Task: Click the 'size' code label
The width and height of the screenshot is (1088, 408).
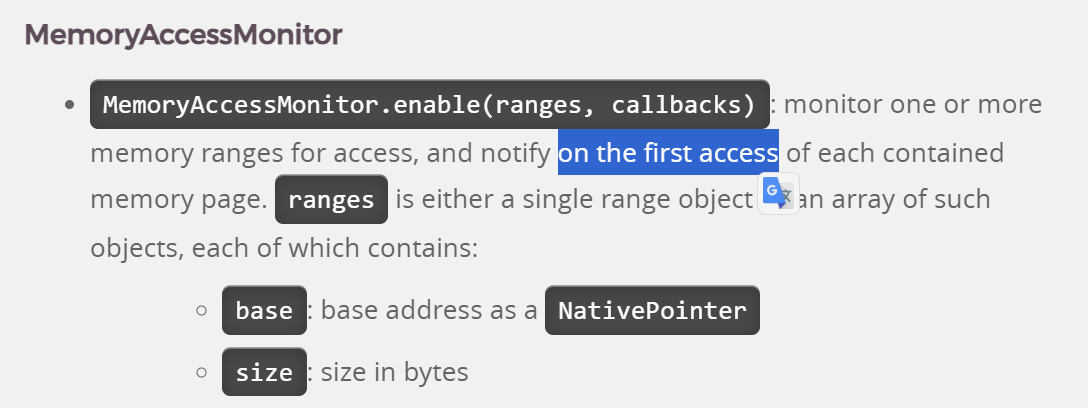Action: pyautogui.click(x=264, y=373)
